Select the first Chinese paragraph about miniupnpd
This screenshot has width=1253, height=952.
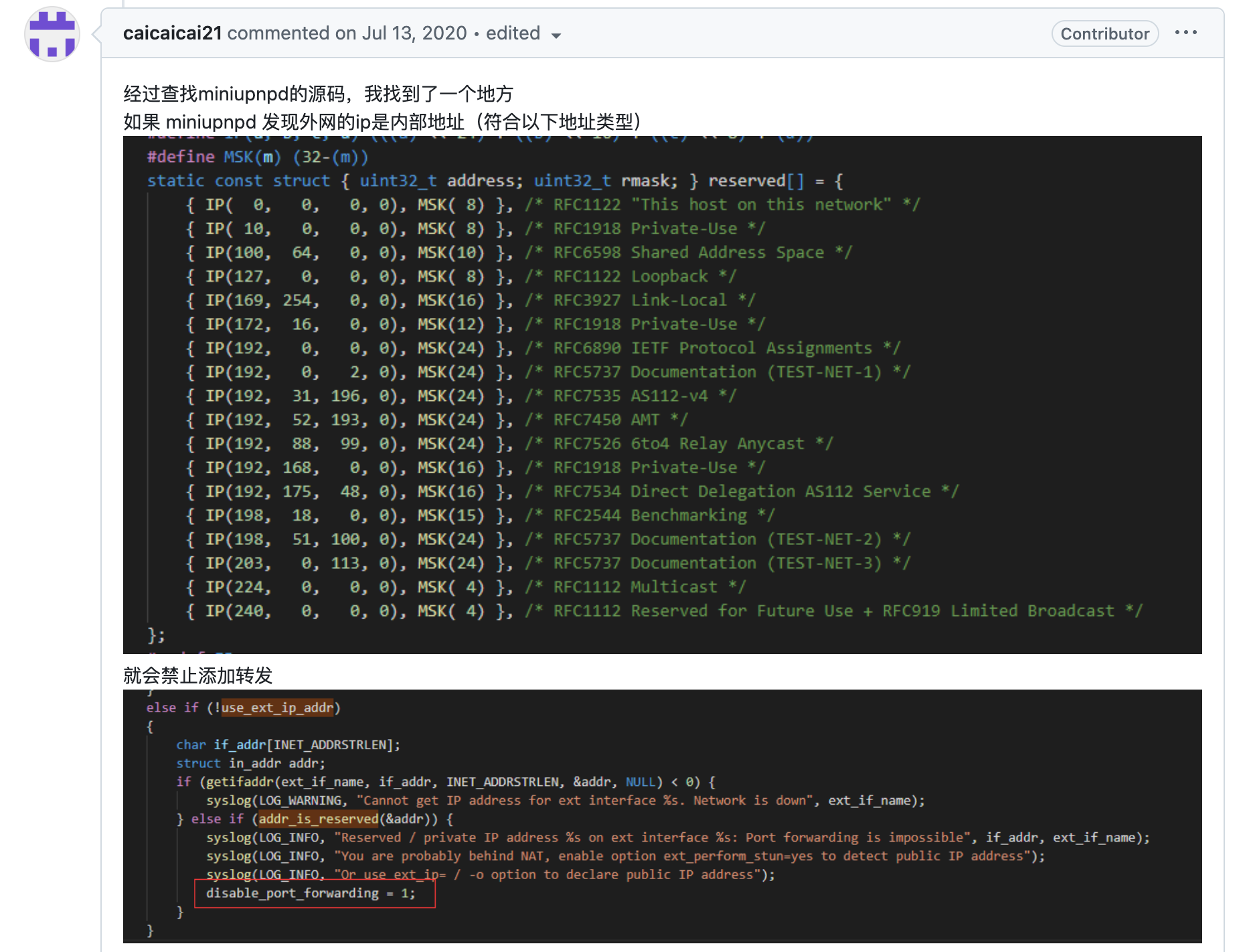coord(318,93)
